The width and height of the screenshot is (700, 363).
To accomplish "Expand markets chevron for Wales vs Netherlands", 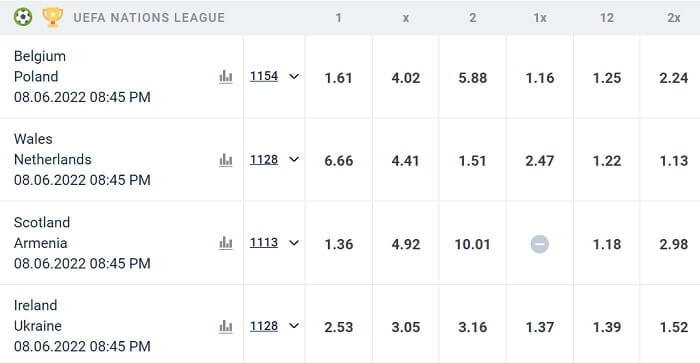I will [x=294, y=159].
